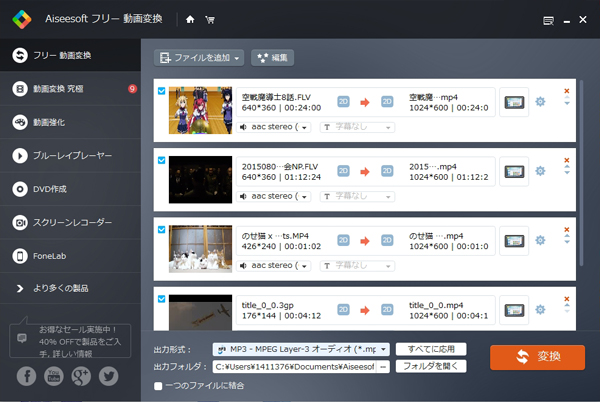600x402 pixels.
Task: Open profile settings gear for 2015080 FLV row
Action: tap(540, 171)
